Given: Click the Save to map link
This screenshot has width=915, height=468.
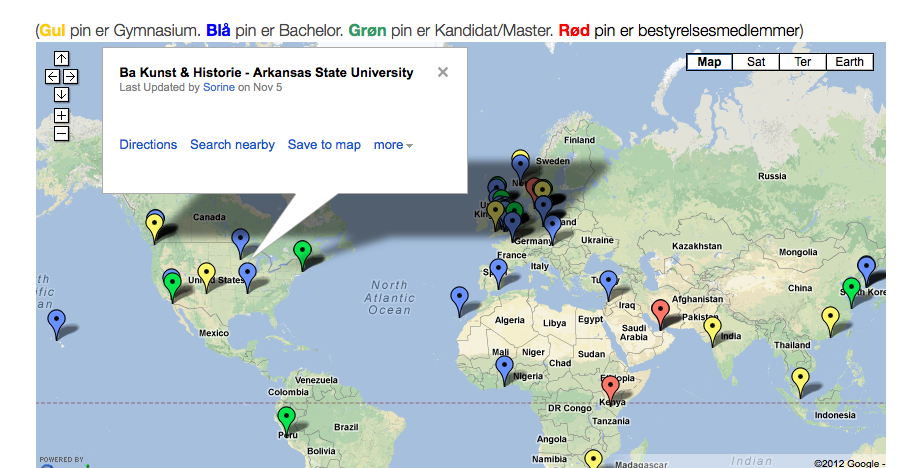Looking at the screenshot, I should tap(324, 145).
